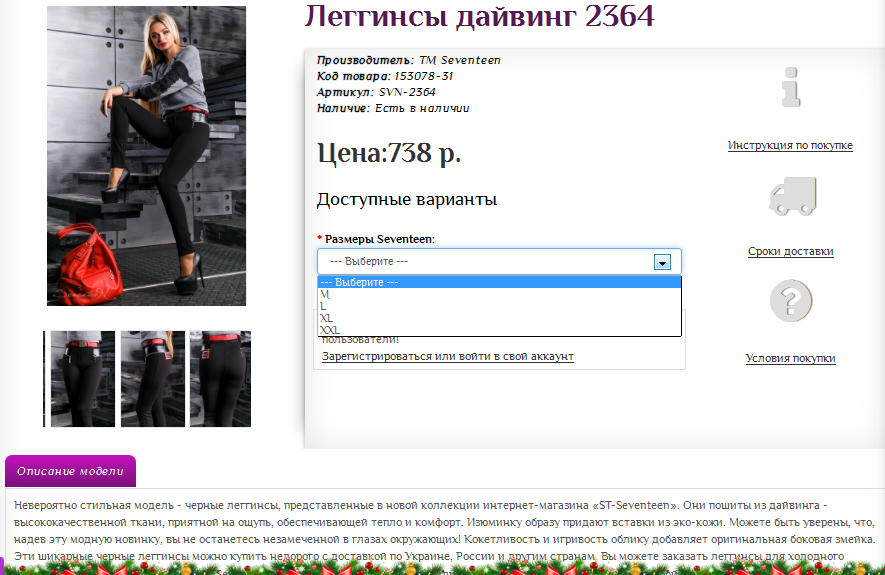The width and height of the screenshot is (885, 575).
Task: Click the question mark icon
Action: (791, 301)
